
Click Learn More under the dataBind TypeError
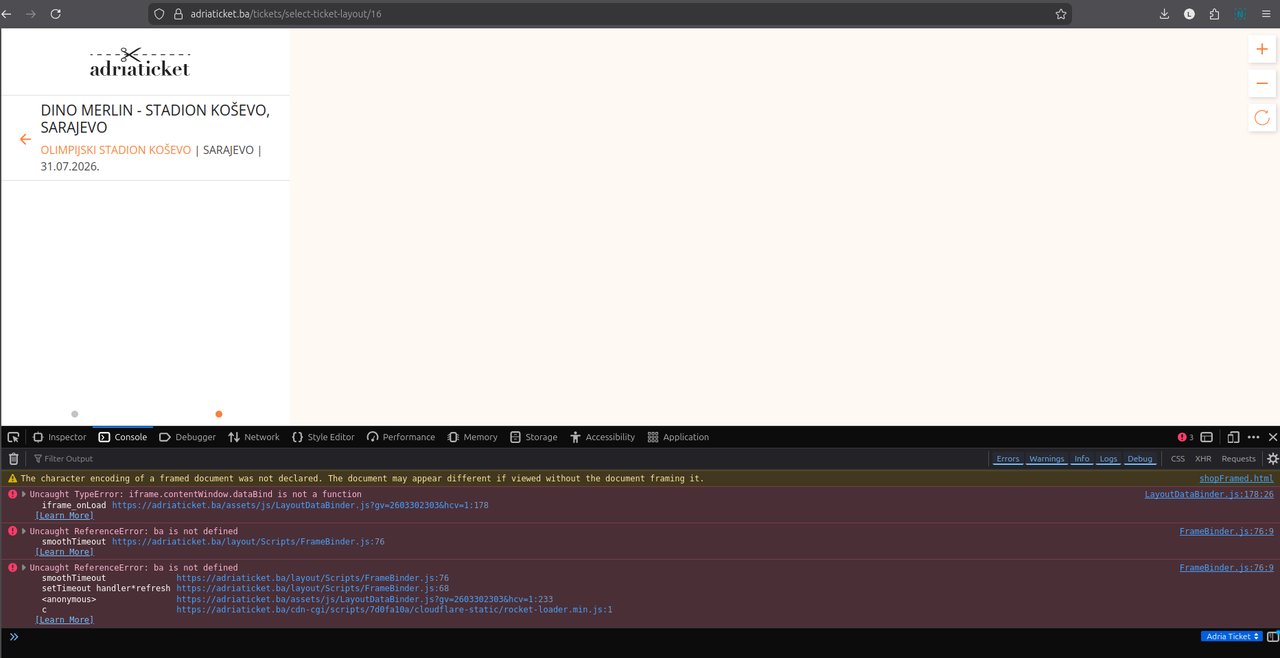[65, 516]
